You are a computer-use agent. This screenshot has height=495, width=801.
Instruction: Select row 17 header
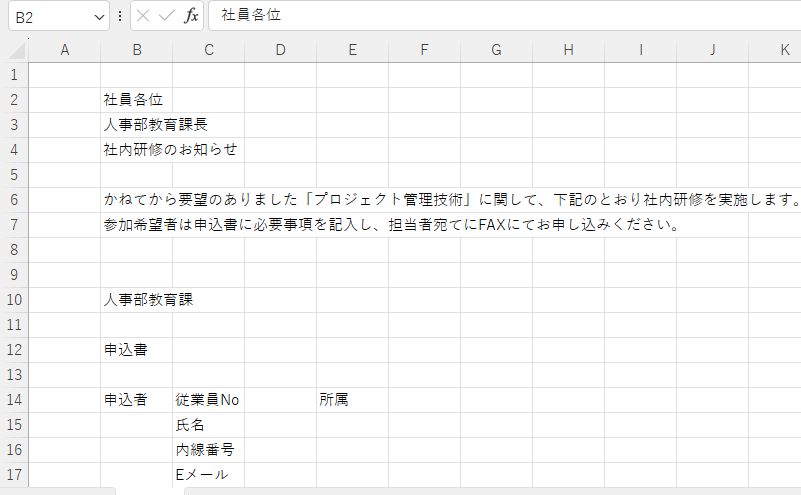[14, 475]
